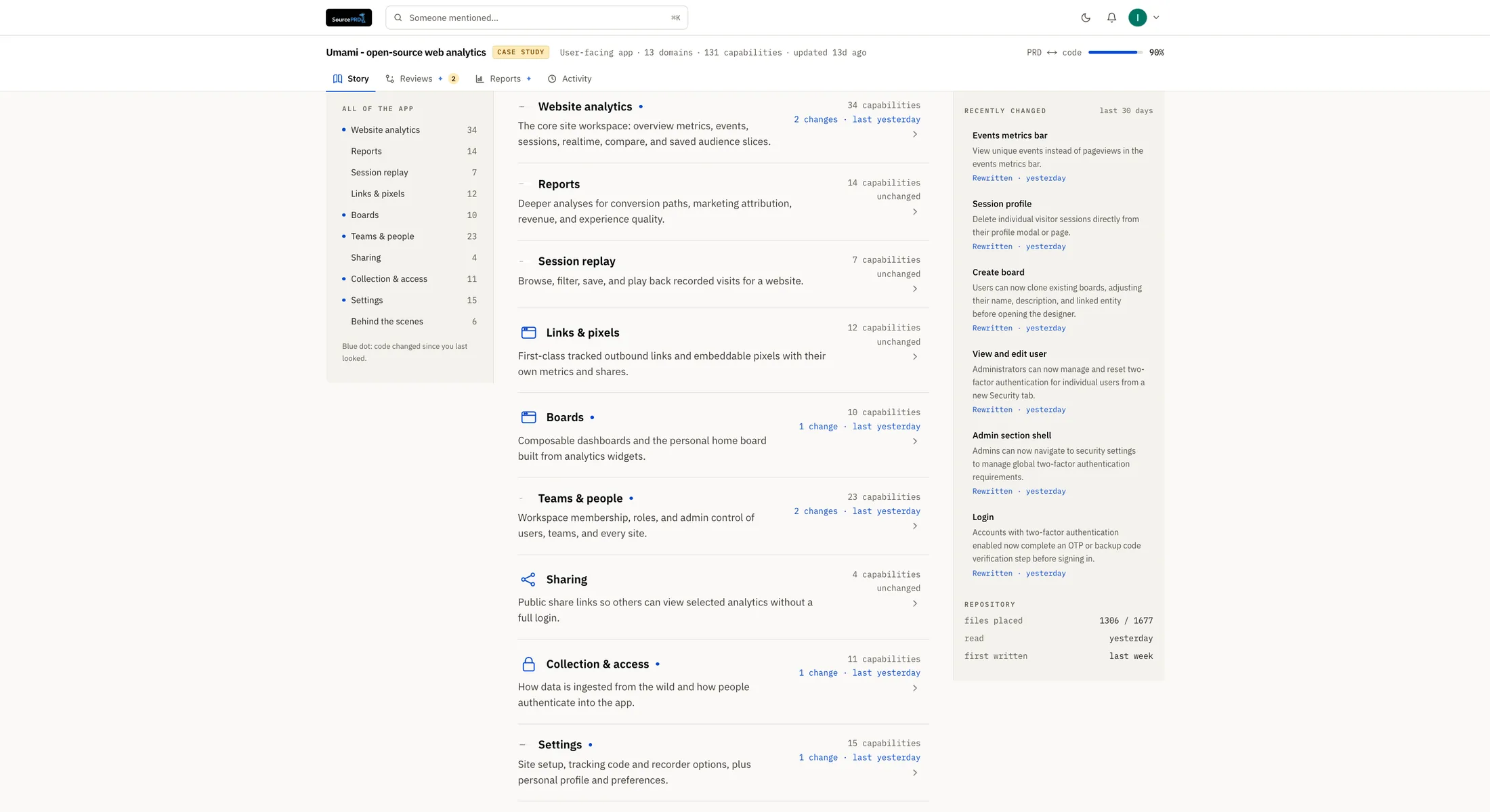Click the Story book icon
This screenshot has height=812, width=1490.
pos(337,79)
